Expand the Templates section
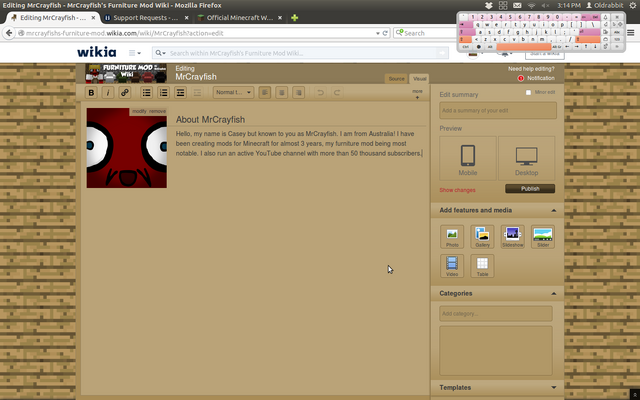This screenshot has width=640, height=400. point(553,387)
